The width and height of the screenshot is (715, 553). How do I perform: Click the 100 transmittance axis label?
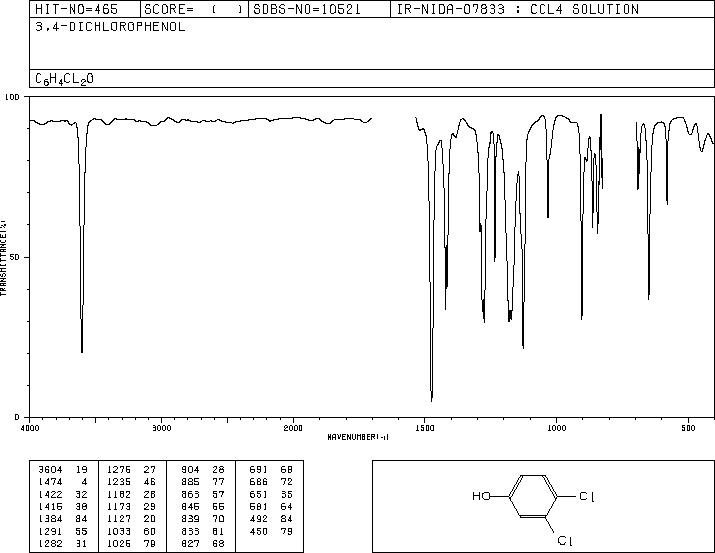coord(12,97)
